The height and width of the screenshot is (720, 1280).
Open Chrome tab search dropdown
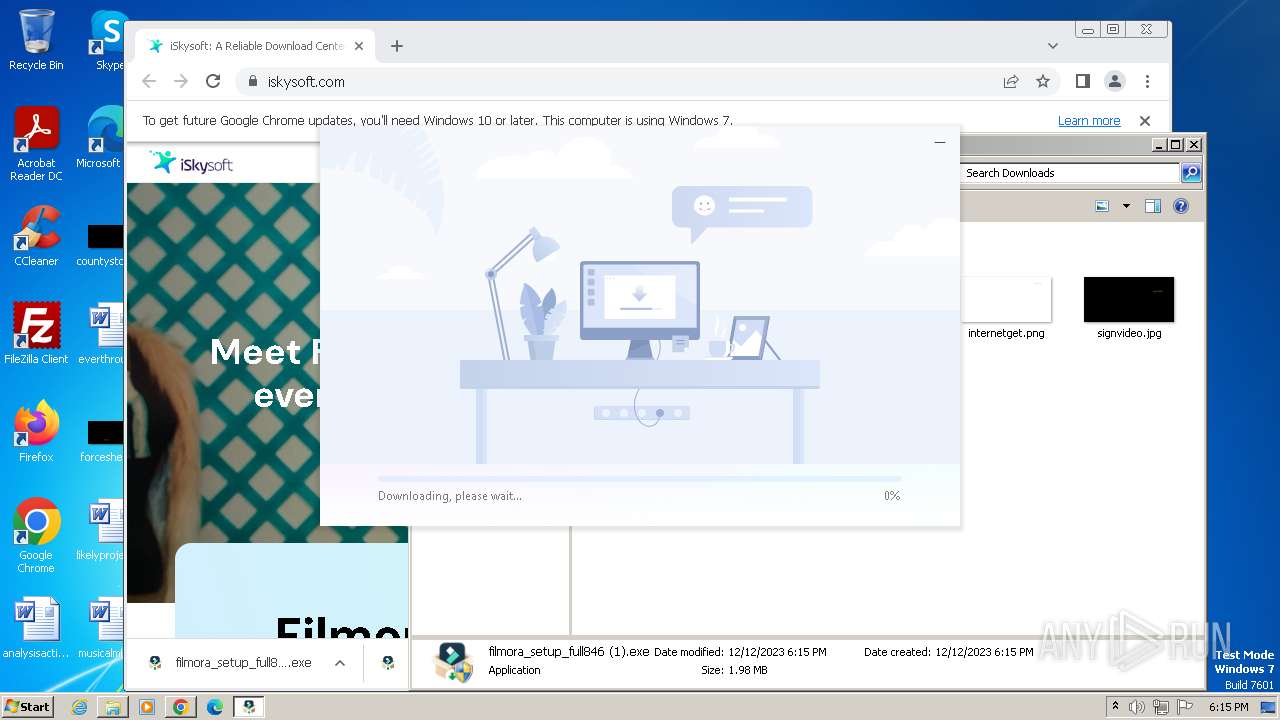pyautogui.click(x=1052, y=46)
